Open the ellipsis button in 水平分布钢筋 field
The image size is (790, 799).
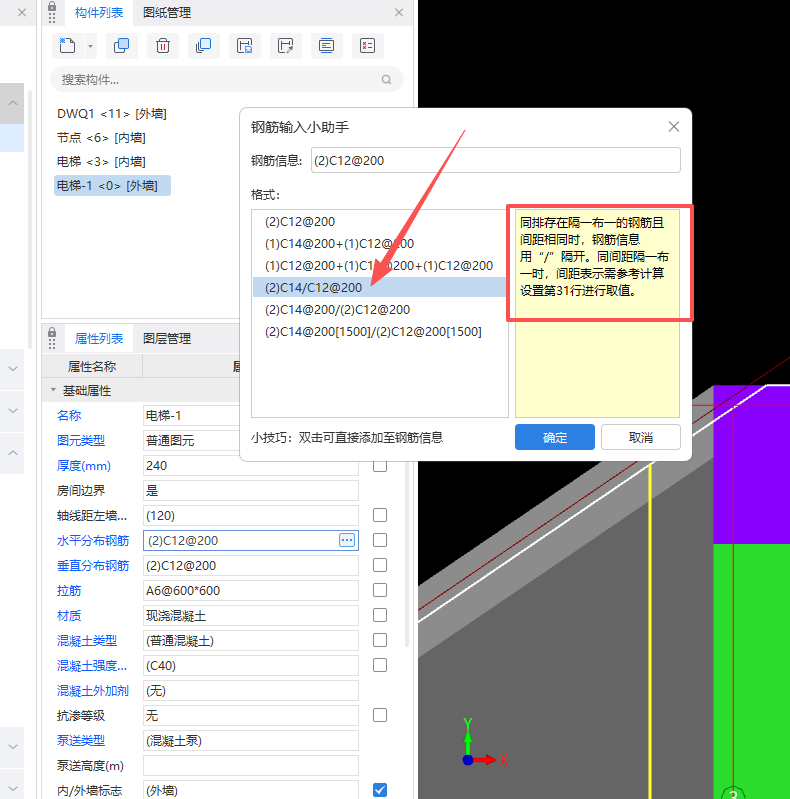tap(347, 540)
